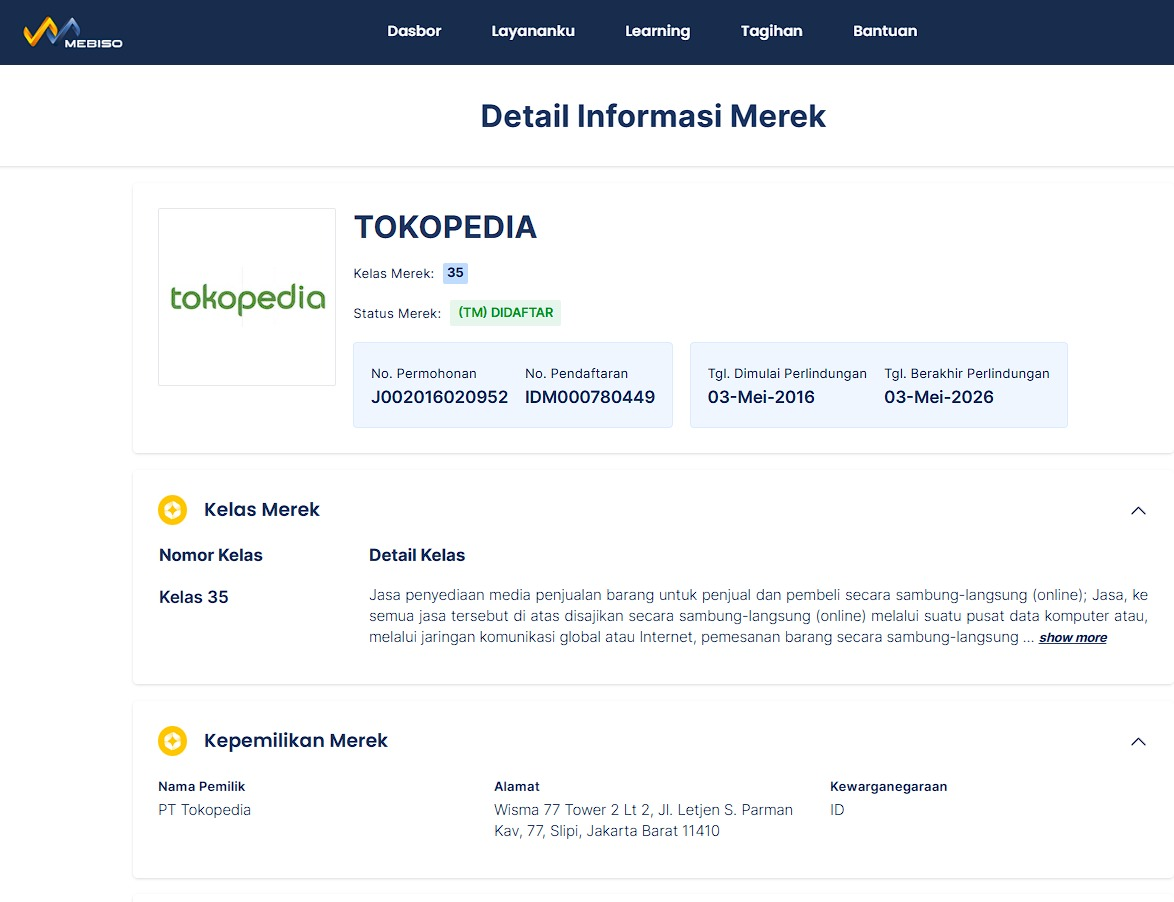Screen dimensions: 1174x902
Task: Open the Dasbor menu item
Action: [x=414, y=31]
